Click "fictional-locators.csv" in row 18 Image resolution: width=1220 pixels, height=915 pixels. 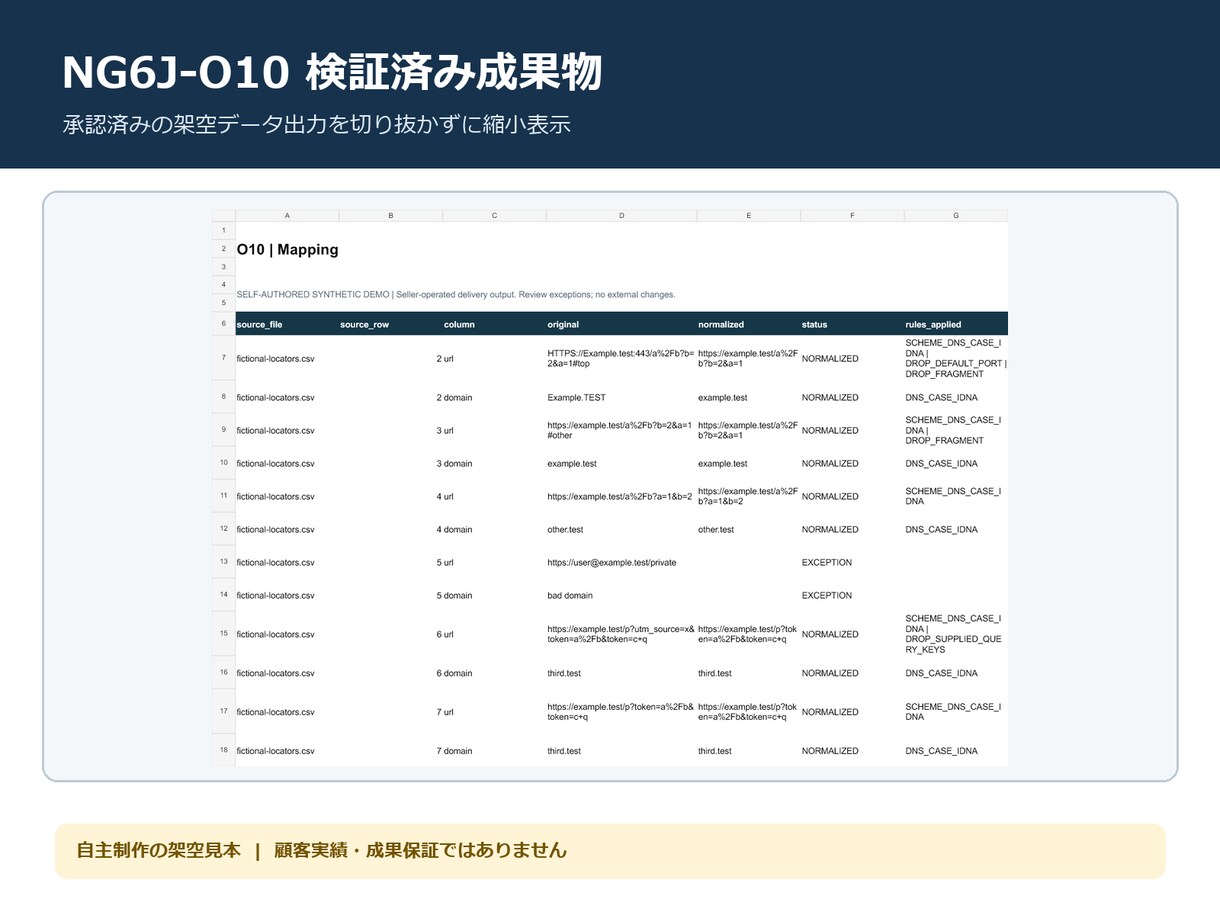276,750
